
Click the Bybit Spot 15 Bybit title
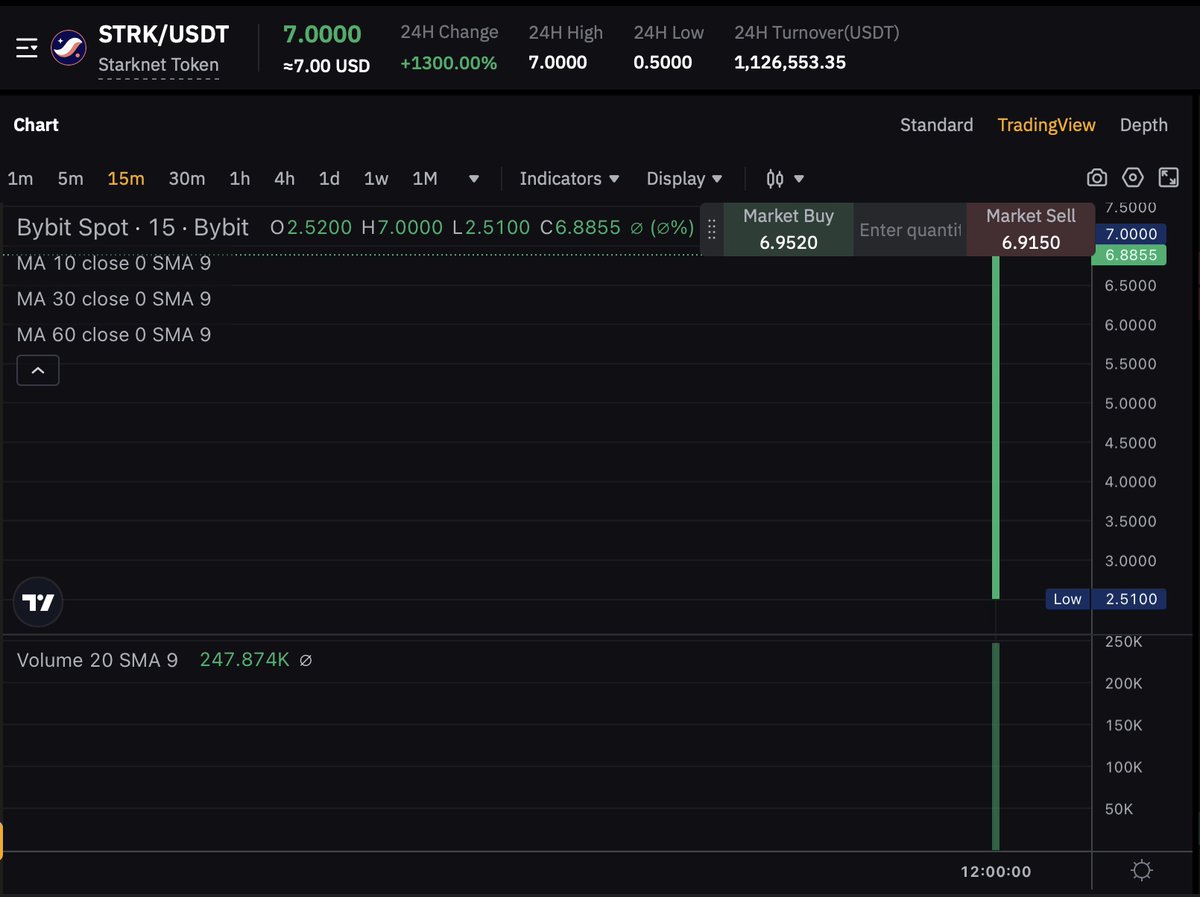tap(132, 227)
